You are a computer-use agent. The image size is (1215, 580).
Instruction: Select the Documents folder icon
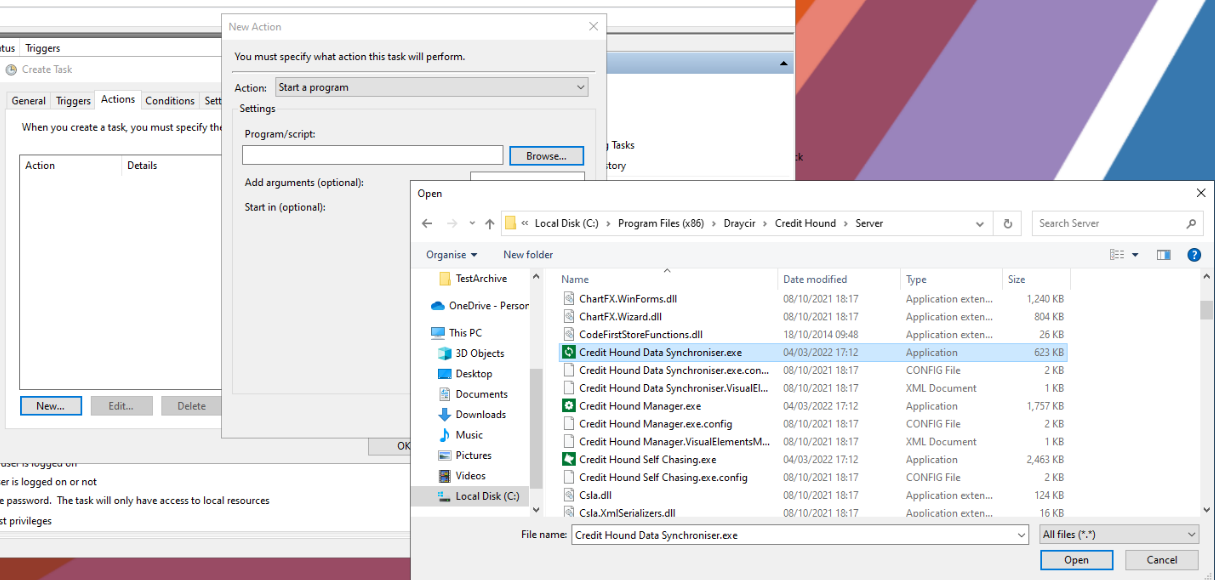445,394
